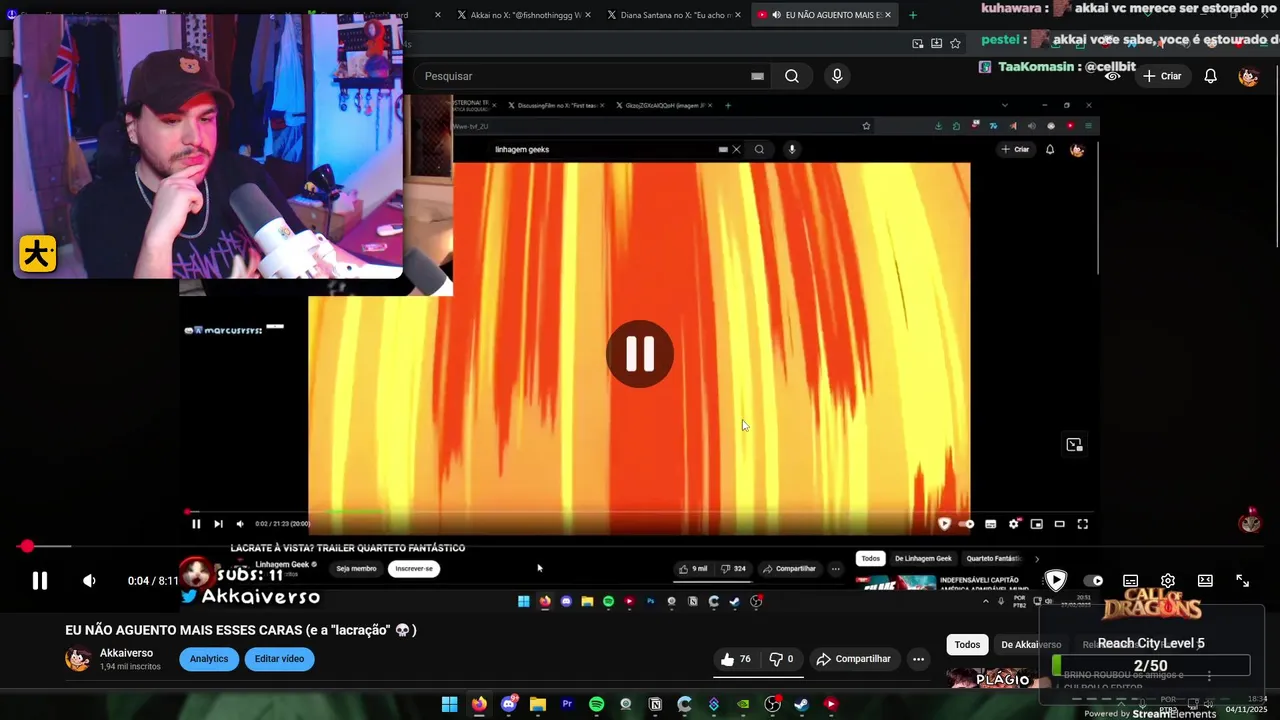Open tab list chevron in recorded browser
Screen dimensions: 1280x720
[x=1005, y=105]
